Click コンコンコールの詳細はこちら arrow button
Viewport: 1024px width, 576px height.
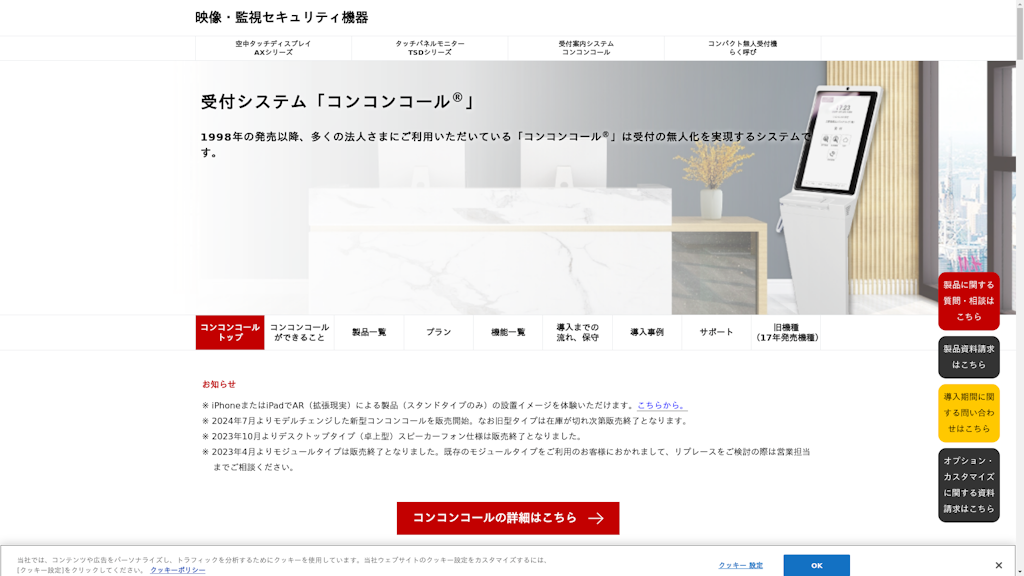tap(508, 518)
